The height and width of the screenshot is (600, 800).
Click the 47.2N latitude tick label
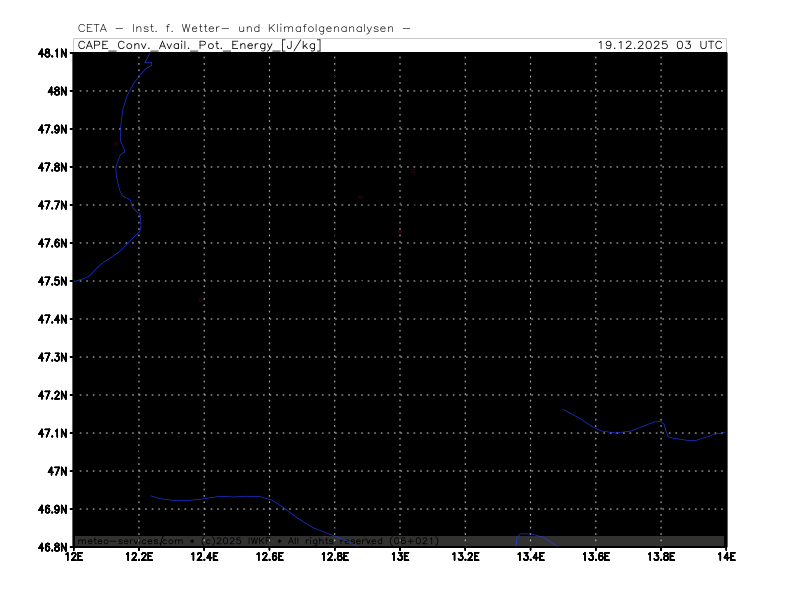[52, 395]
